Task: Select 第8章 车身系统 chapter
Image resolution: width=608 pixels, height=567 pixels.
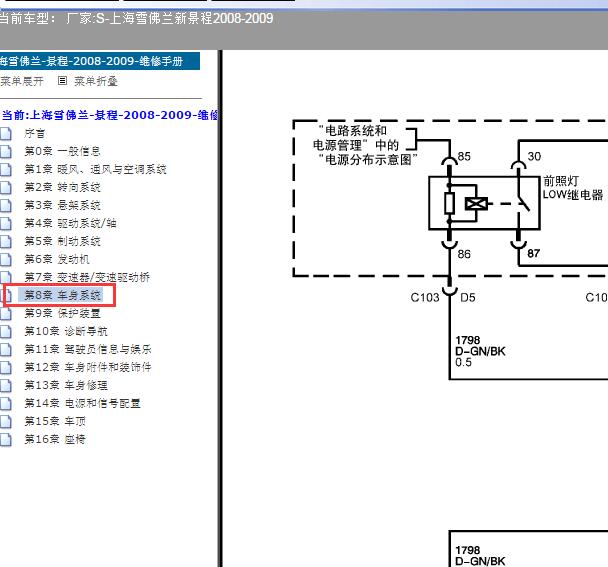Action: click(62, 295)
